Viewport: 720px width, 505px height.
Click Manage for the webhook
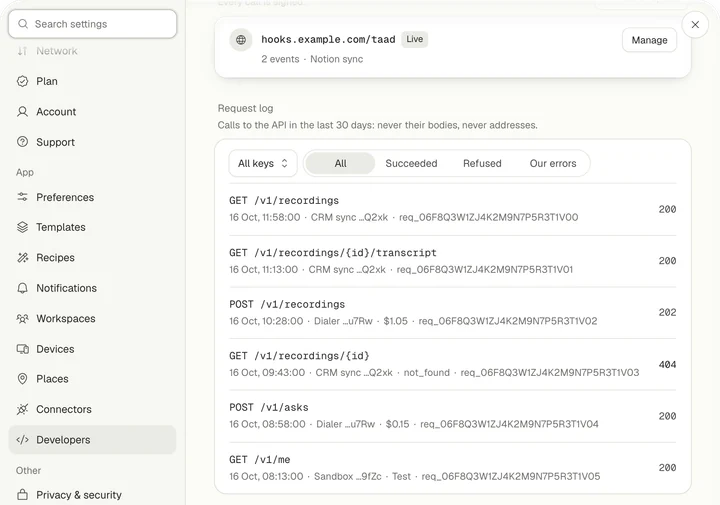tap(649, 40)
